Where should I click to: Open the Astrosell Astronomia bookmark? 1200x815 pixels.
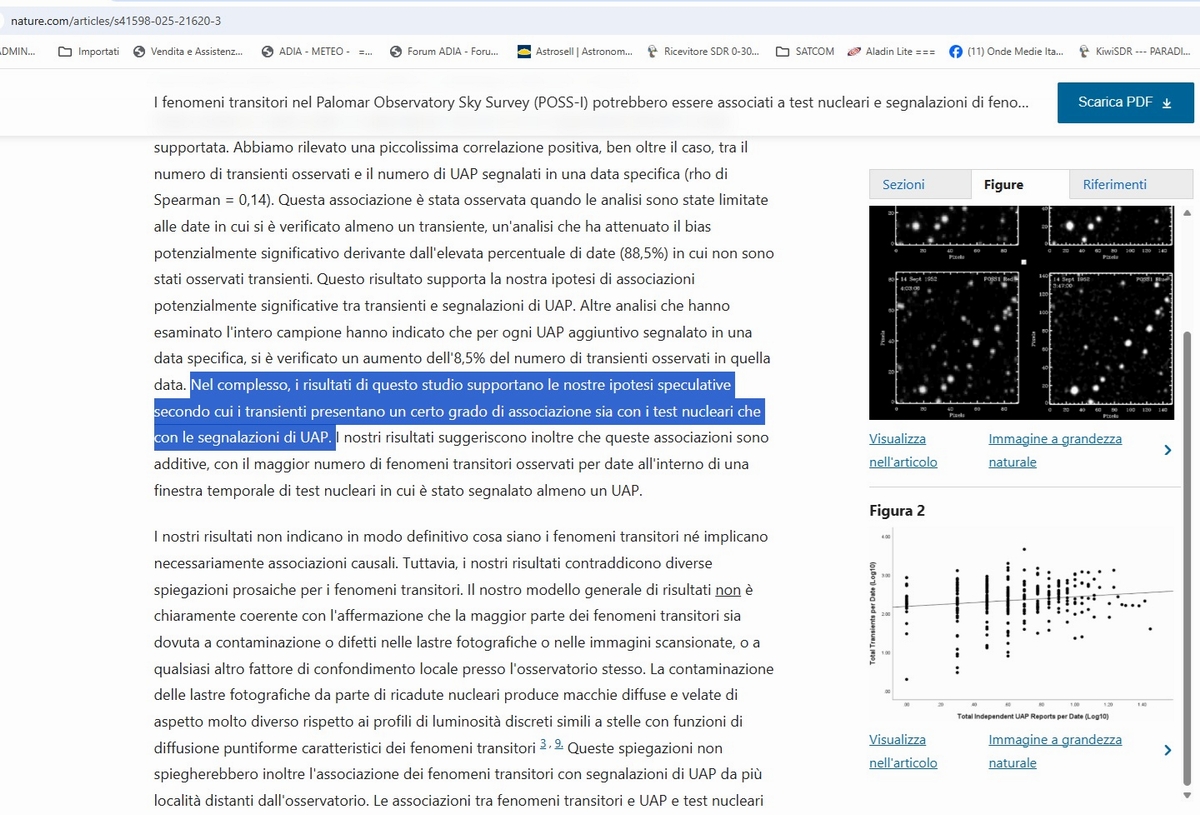pos(575,51)
